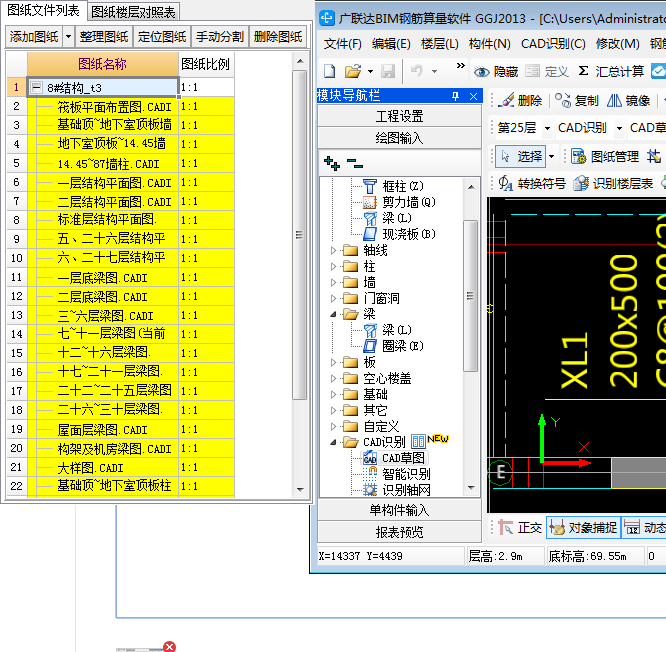
Task: Open the CAD识别 type dropdown
Action: 620,128
